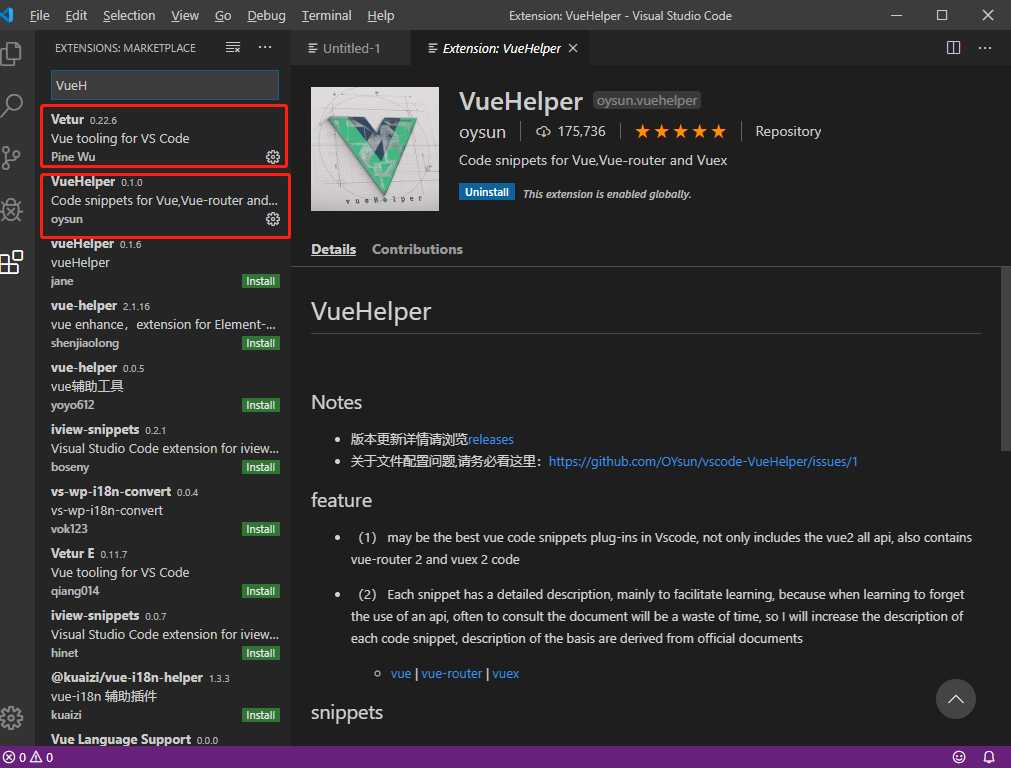
Task: Open the VueHelper extension gear menu
Action: click(x=273, y=219)
